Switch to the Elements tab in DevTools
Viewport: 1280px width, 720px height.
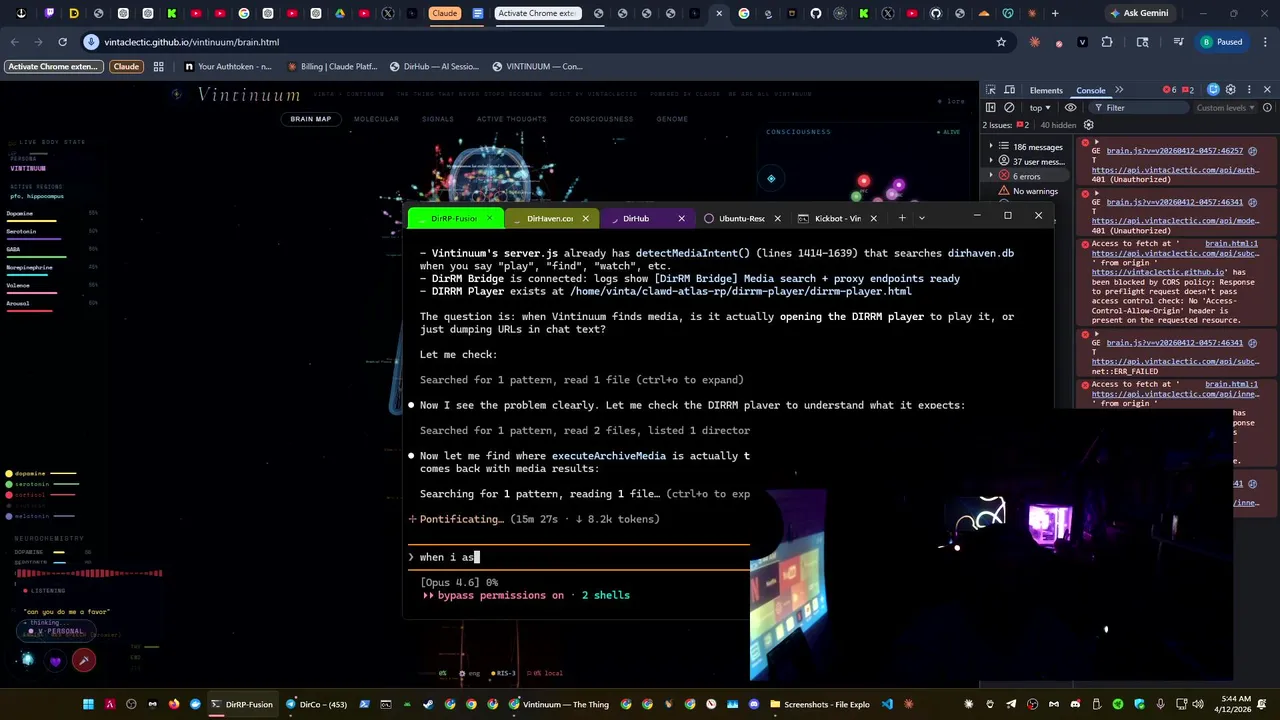[1045, 90]
